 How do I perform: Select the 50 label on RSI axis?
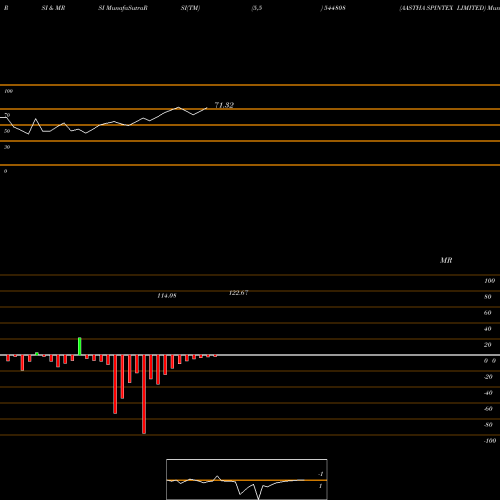coord(7,131)
